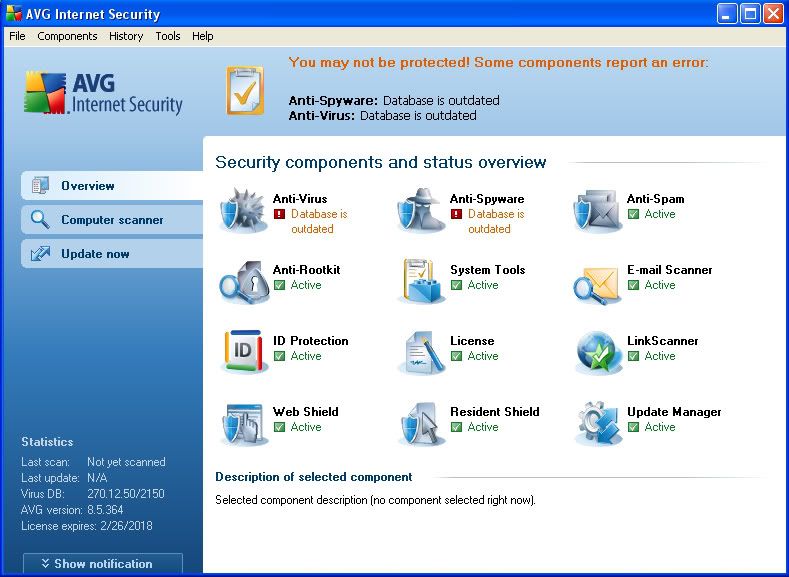Screen dimensions: 789x577
Task: Select the E-mail Scanner envelope icon
Action: (598, 284)
